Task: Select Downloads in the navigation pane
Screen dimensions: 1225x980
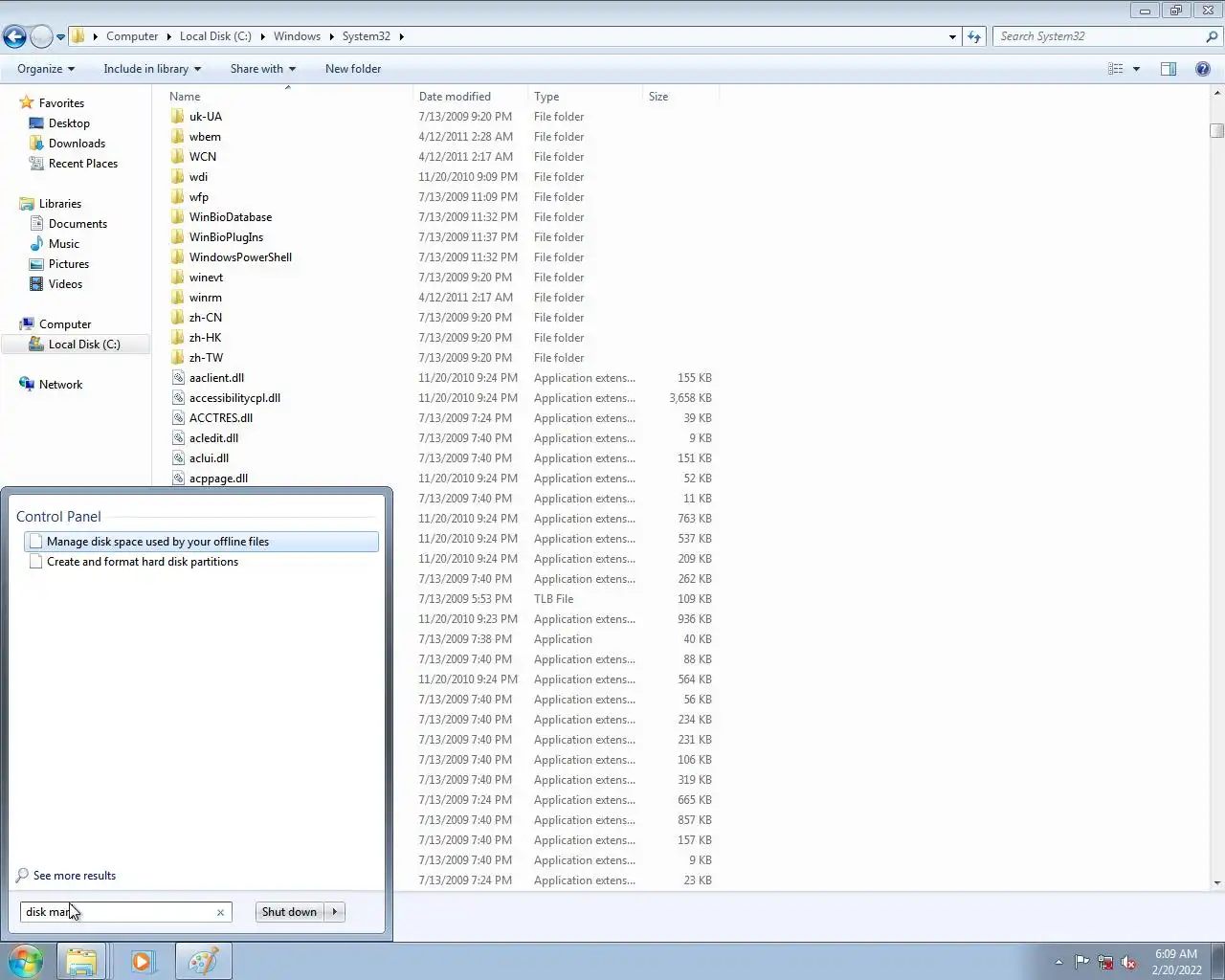Action: click(x=77, y=144)
